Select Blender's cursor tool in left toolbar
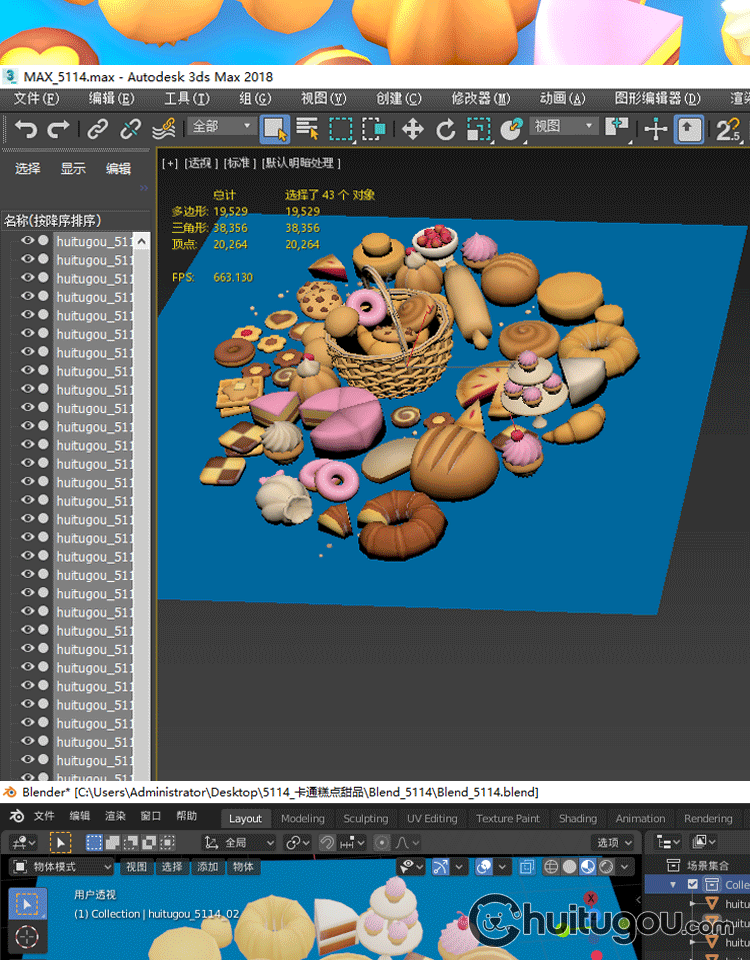The width and height of the screenshot is (750, 960). (27, 937)
